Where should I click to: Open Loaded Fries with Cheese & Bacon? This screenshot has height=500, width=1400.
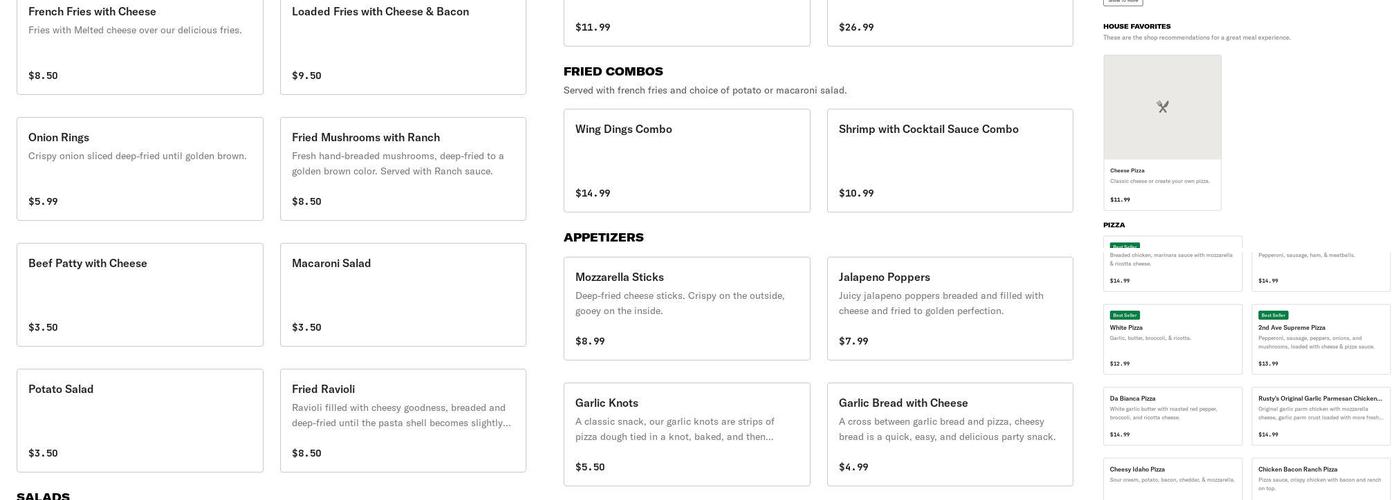(x=403, y=44)
